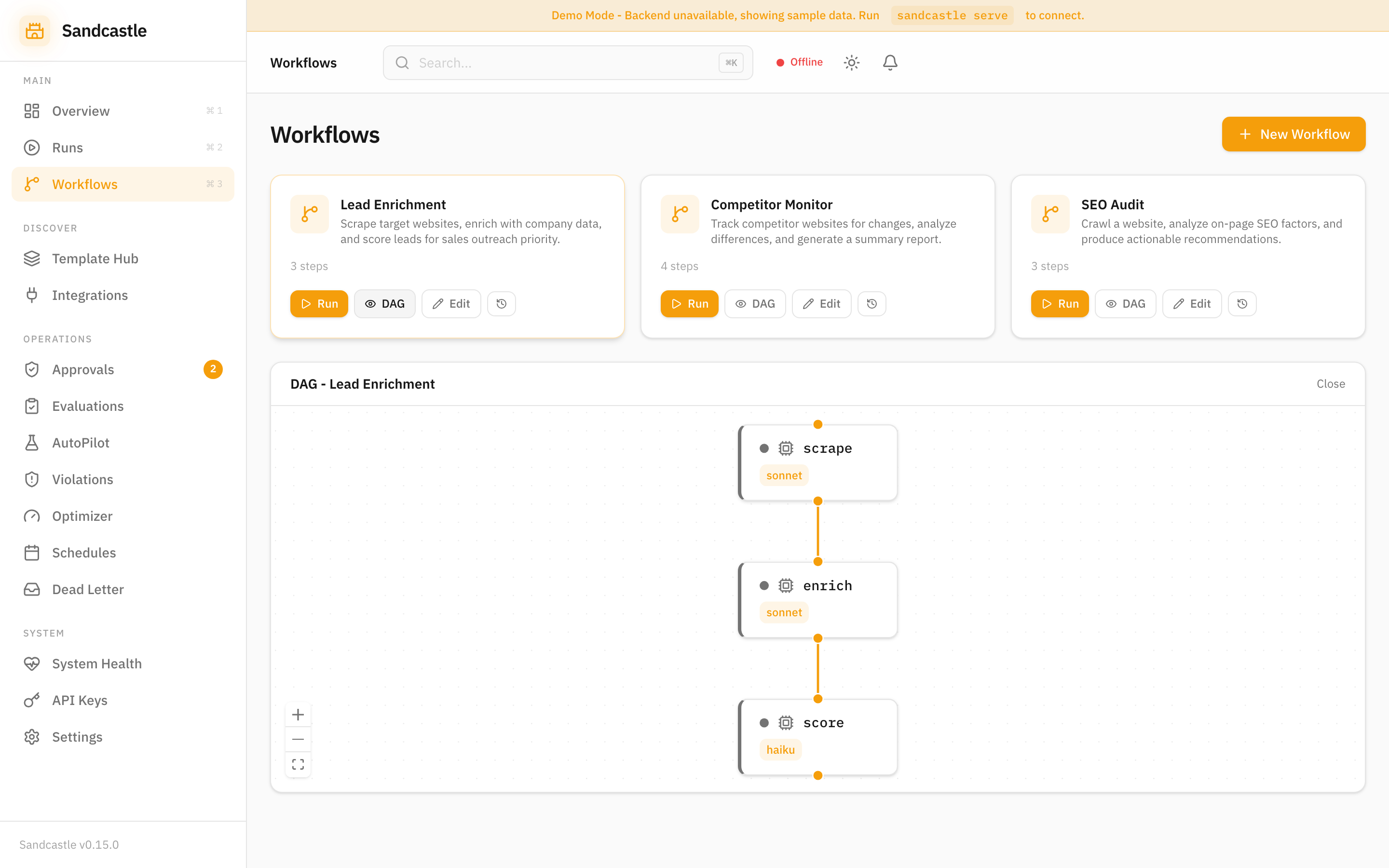Image resolution: width=1389 pixels, height=868 pixels.
Task: Run the Competitor Monitor workflow
Action: click(689, 304)
